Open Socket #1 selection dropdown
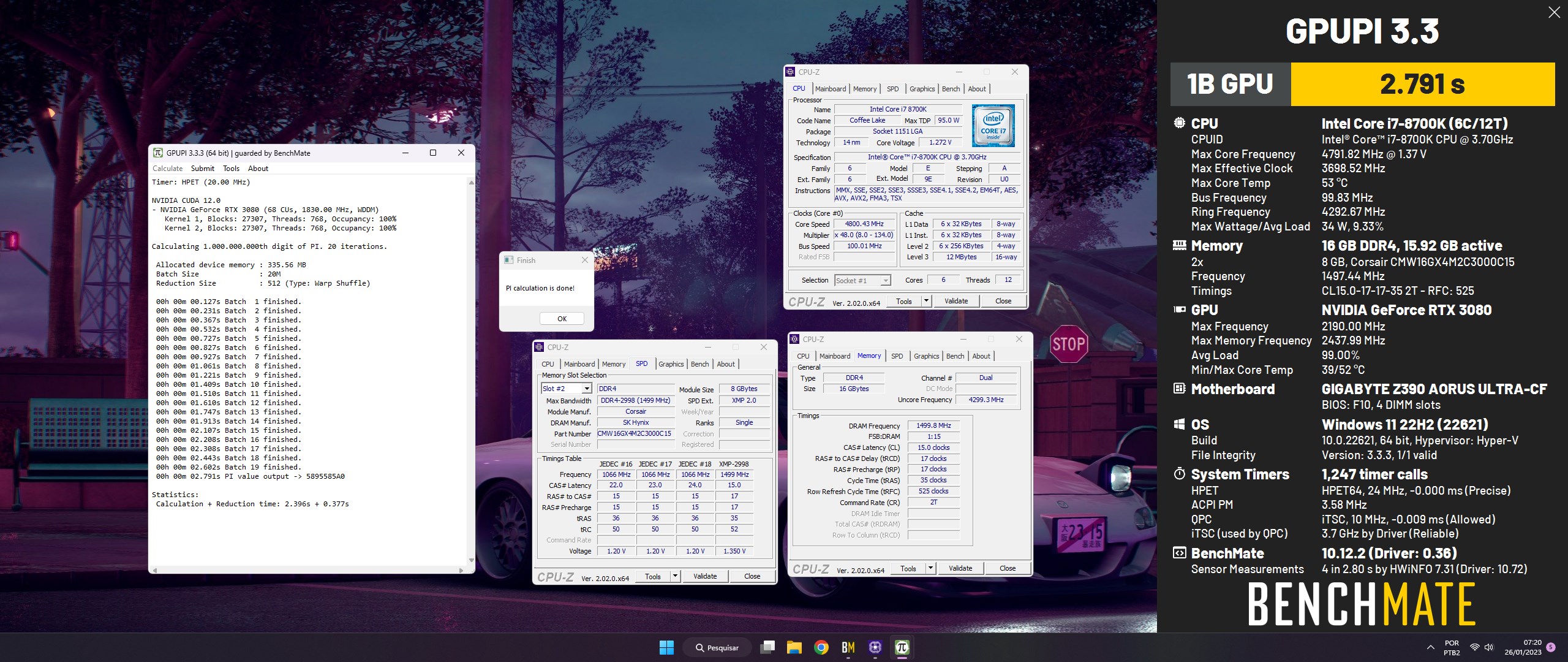 coord(862,281)
